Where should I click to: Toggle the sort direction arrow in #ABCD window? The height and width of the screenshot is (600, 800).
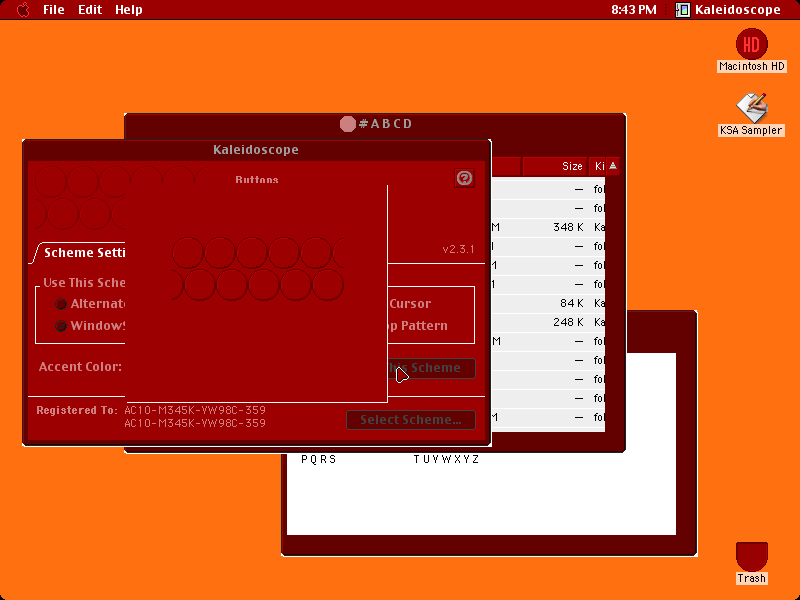[613, 166]
